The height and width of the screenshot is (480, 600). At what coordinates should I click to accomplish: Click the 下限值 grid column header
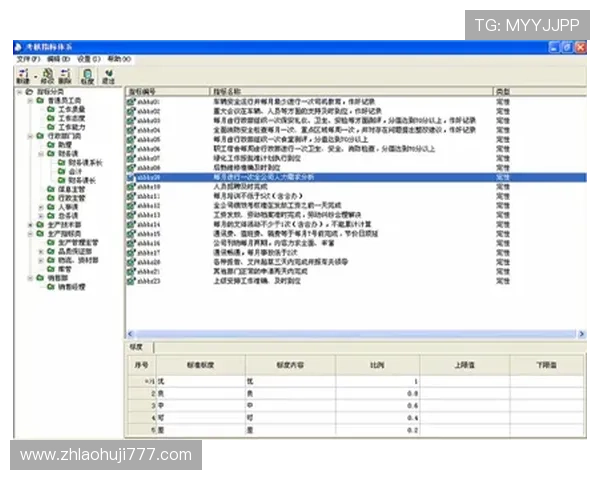[x=546, y=365]
